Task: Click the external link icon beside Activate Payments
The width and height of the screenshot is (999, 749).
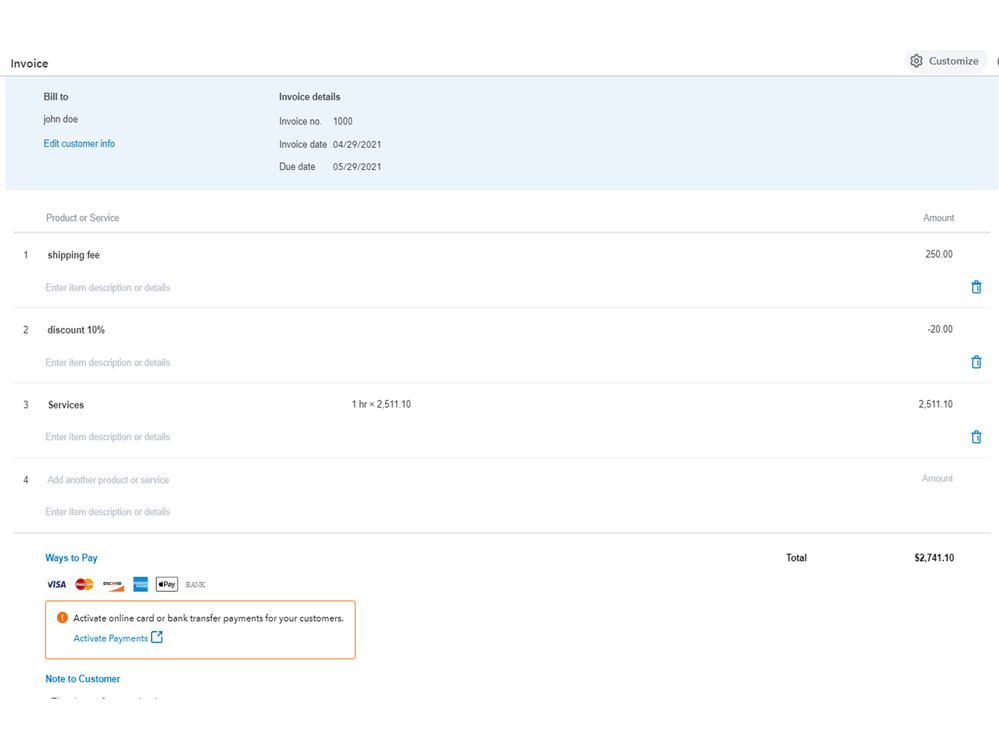Action: click(157, 637)
